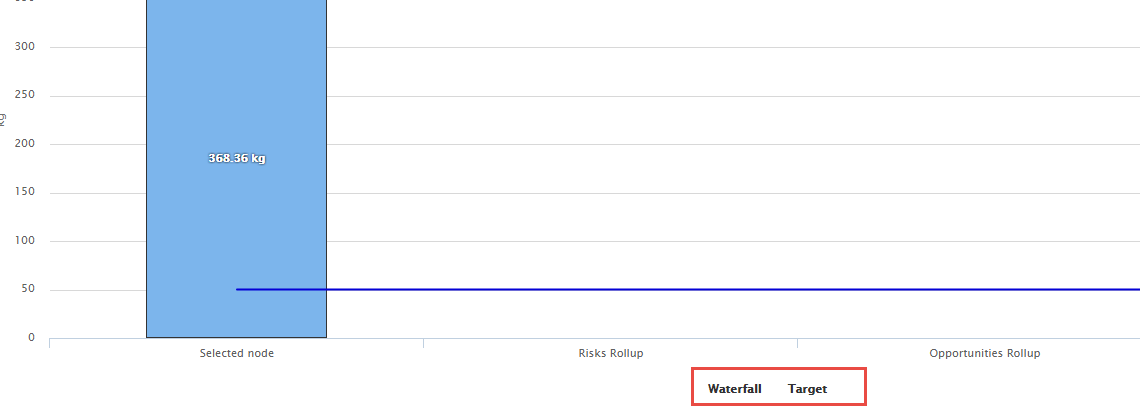Click the 368.36 kg data label
1140x413 pixels.
tap(236, 158)
